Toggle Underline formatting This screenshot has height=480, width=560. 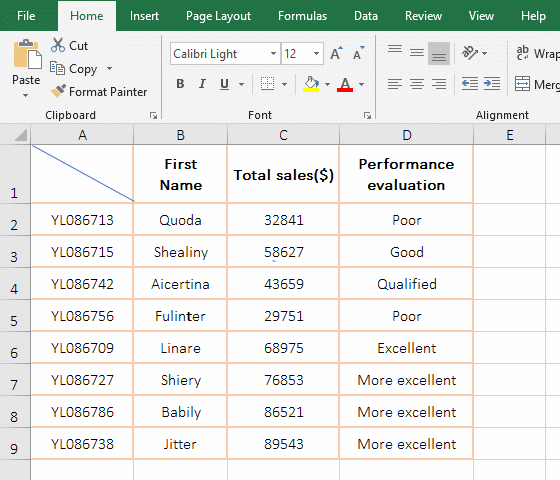[x=224, y=84]
